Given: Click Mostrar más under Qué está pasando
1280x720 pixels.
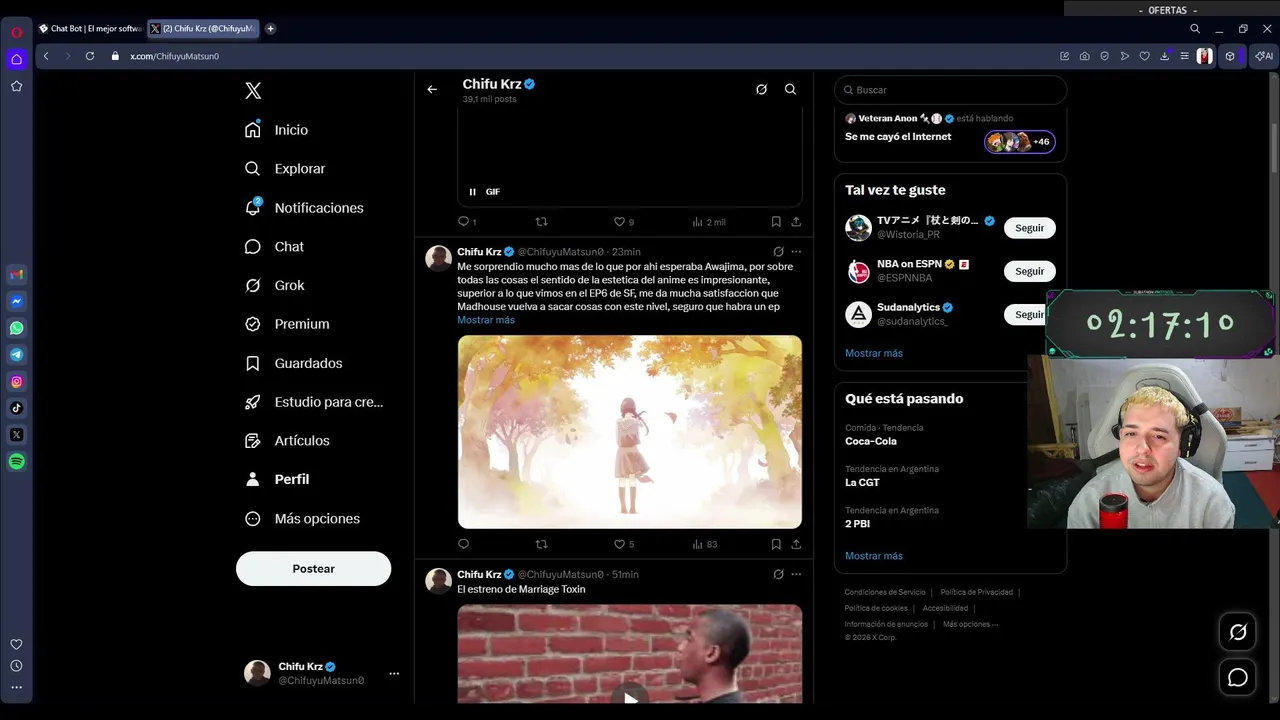Looking at the screenshot, I should pyautogui.click(x=874, y=556).
